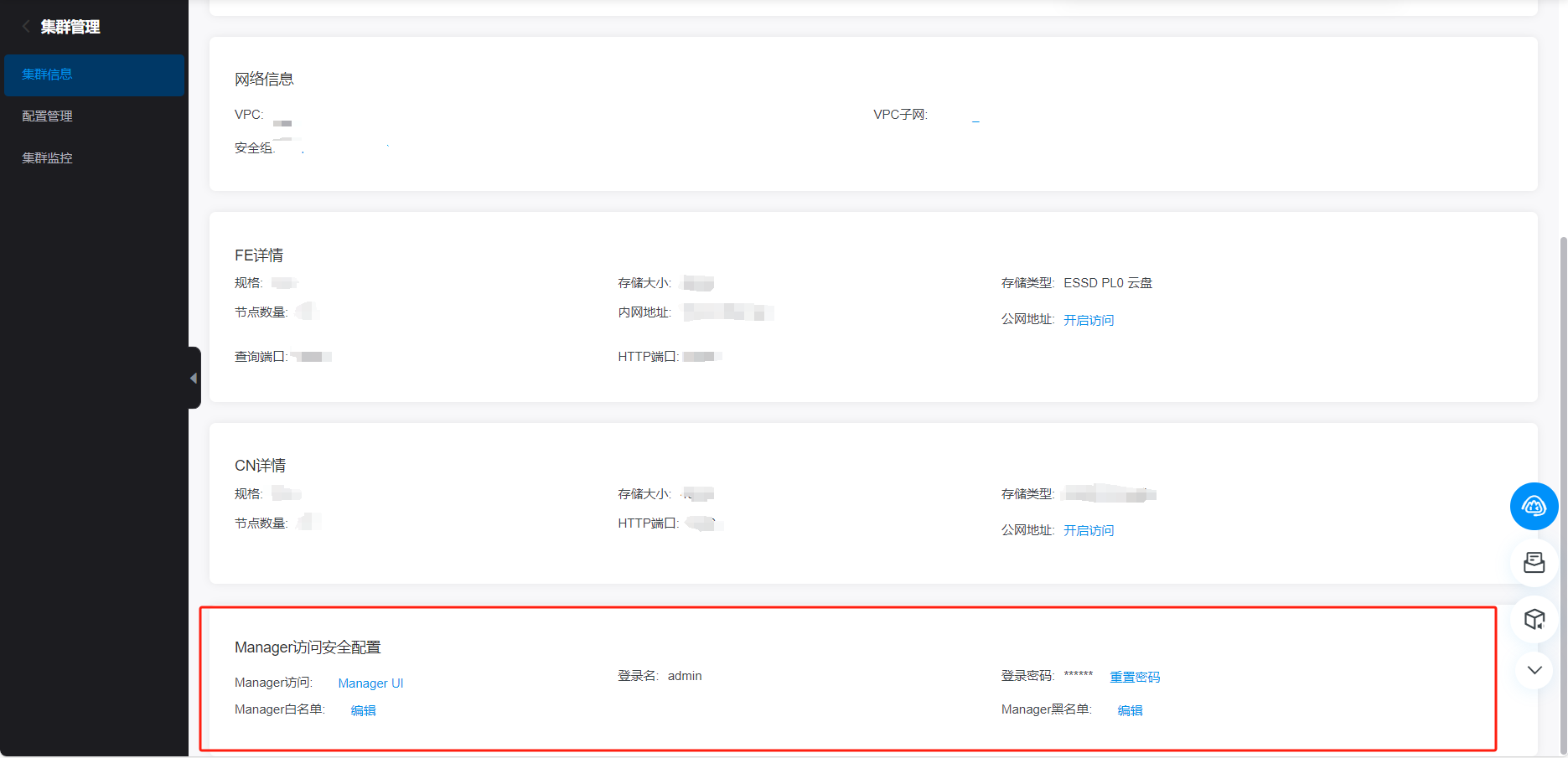Open the blue cloud assistant floating icon

point(1534,506)
